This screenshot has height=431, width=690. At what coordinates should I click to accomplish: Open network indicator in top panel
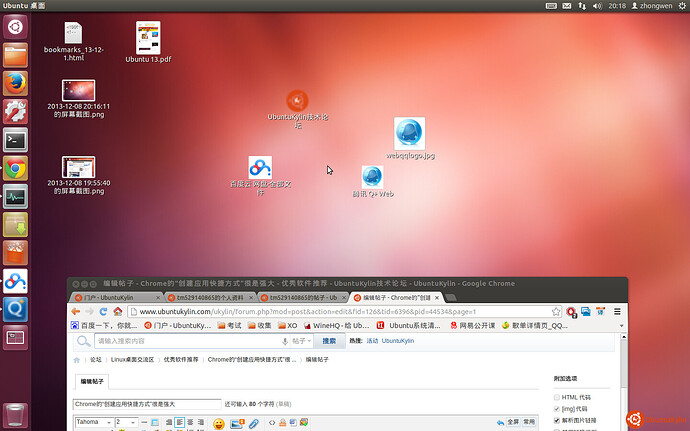point(582,6)
